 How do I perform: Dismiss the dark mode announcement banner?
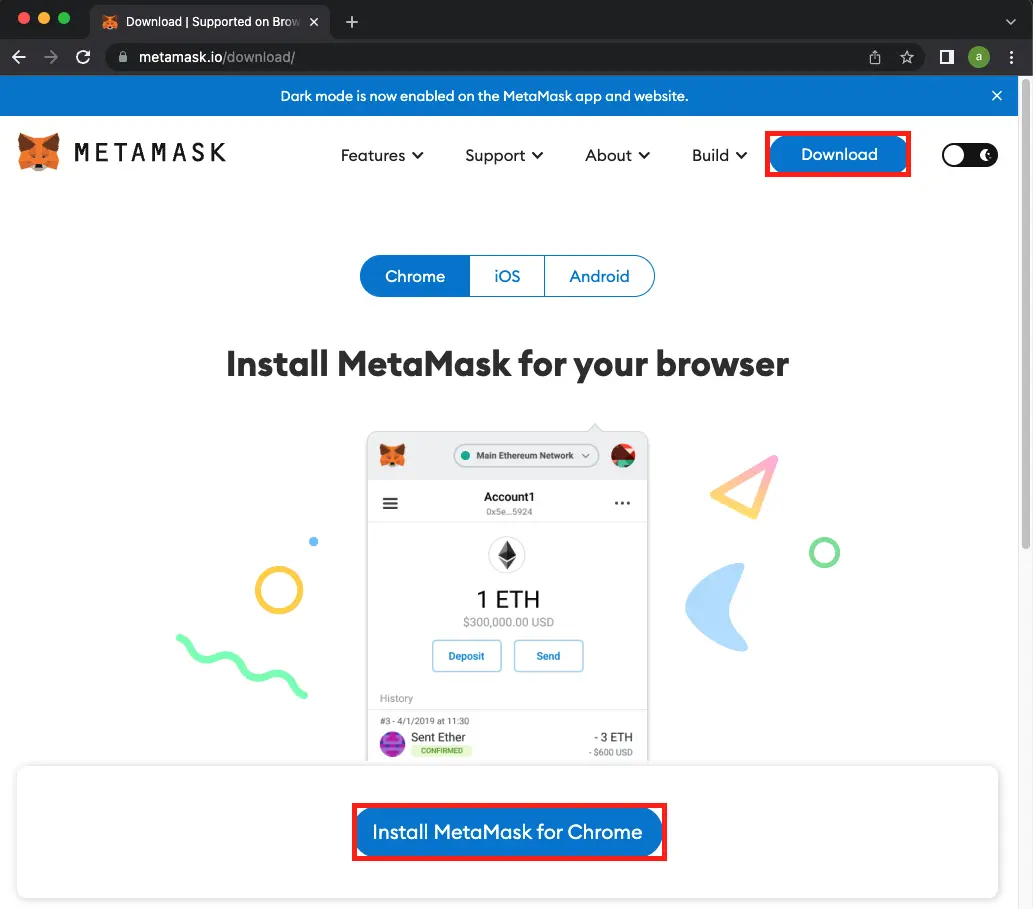click(x=997, y=96)
